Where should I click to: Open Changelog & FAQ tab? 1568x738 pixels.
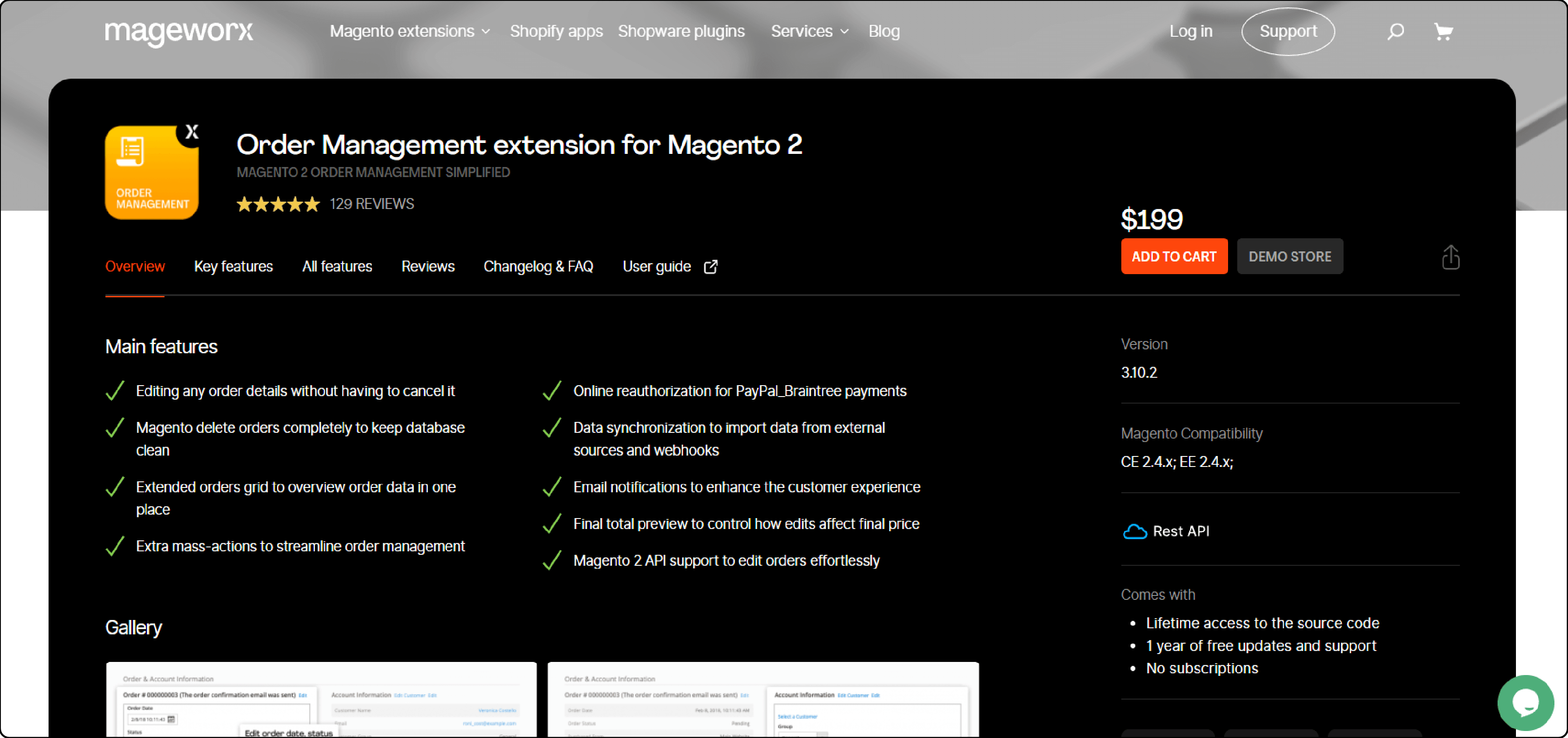(x=538, y=267)
